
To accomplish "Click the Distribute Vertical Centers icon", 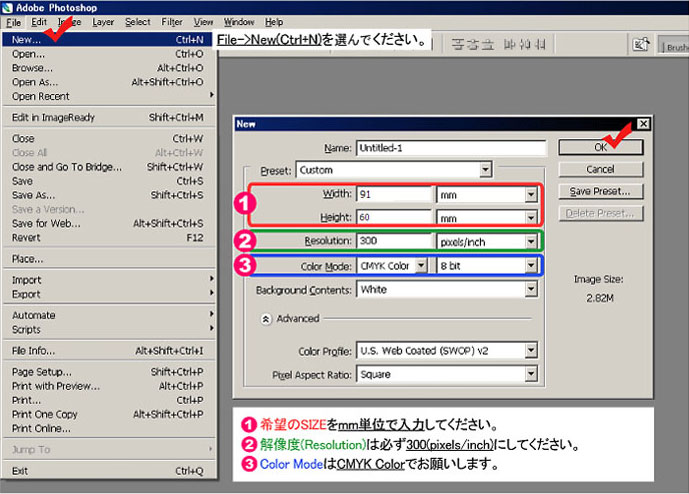I will (x=472, y=44).
